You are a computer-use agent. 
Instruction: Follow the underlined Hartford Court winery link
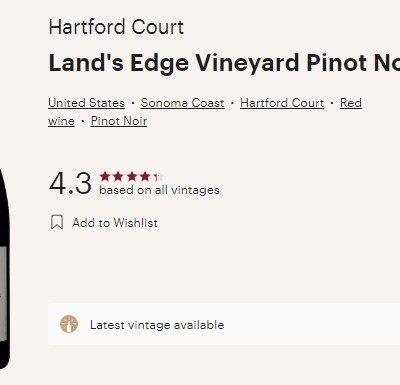pos(282,103)
